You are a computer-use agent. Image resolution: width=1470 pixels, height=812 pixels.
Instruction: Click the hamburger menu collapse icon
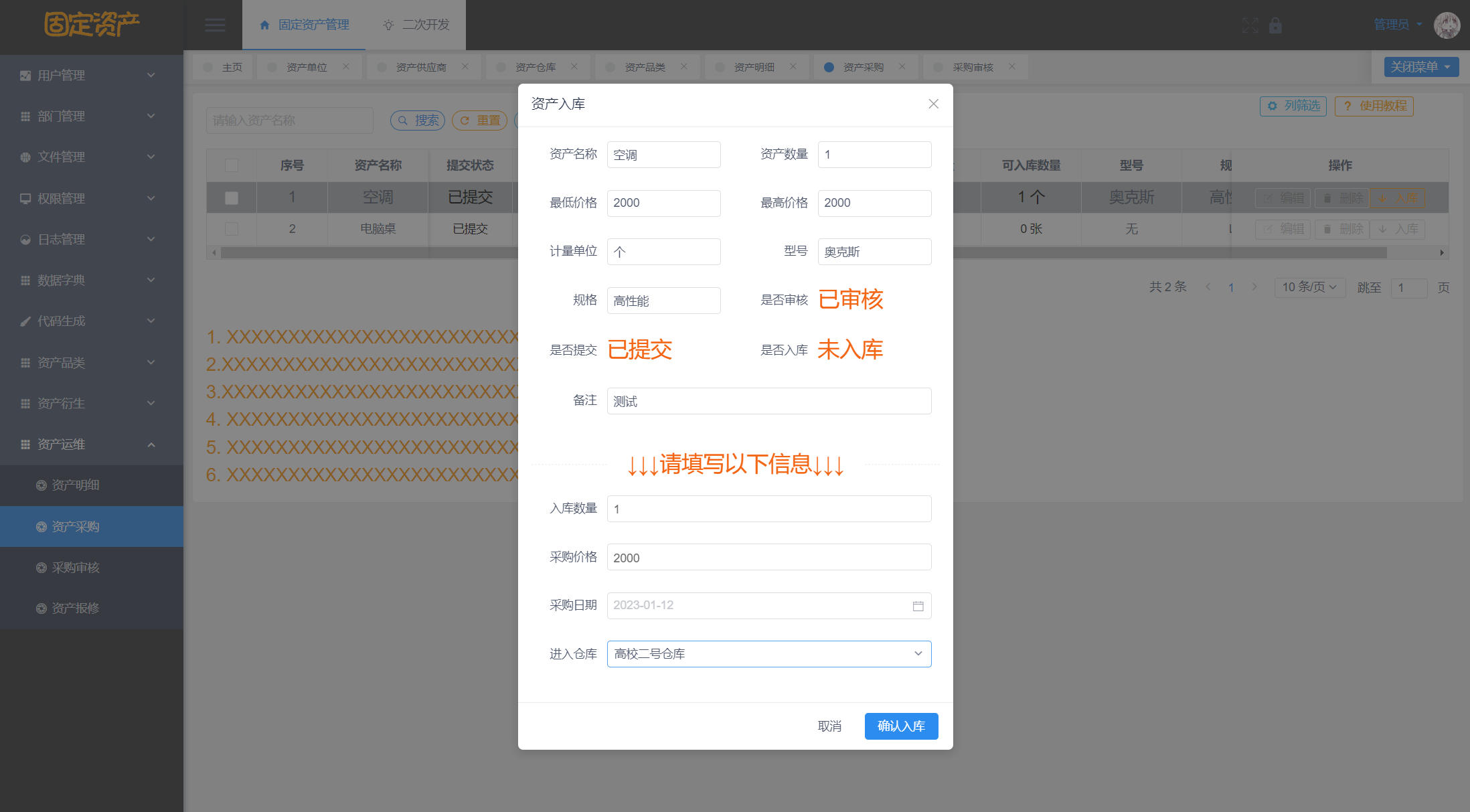[215, 25]
